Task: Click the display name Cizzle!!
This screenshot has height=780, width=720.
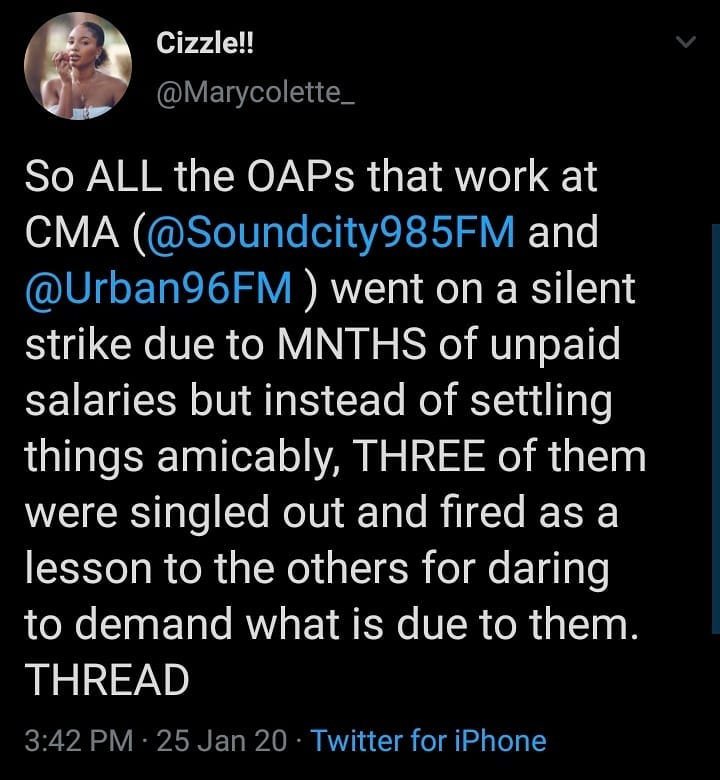Action: tap(205, 43)
